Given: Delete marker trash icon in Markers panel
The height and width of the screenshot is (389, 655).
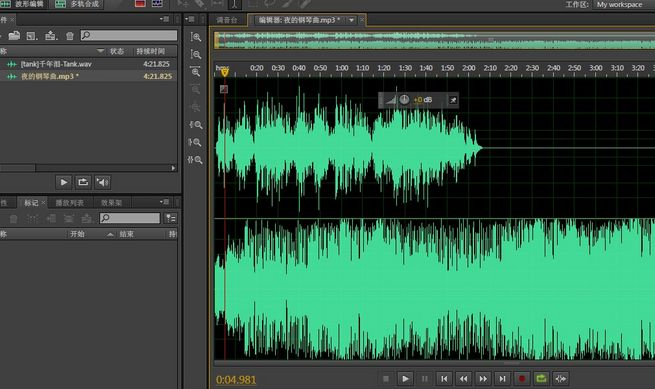Looking at the screenshot, I should pos(13,218).
